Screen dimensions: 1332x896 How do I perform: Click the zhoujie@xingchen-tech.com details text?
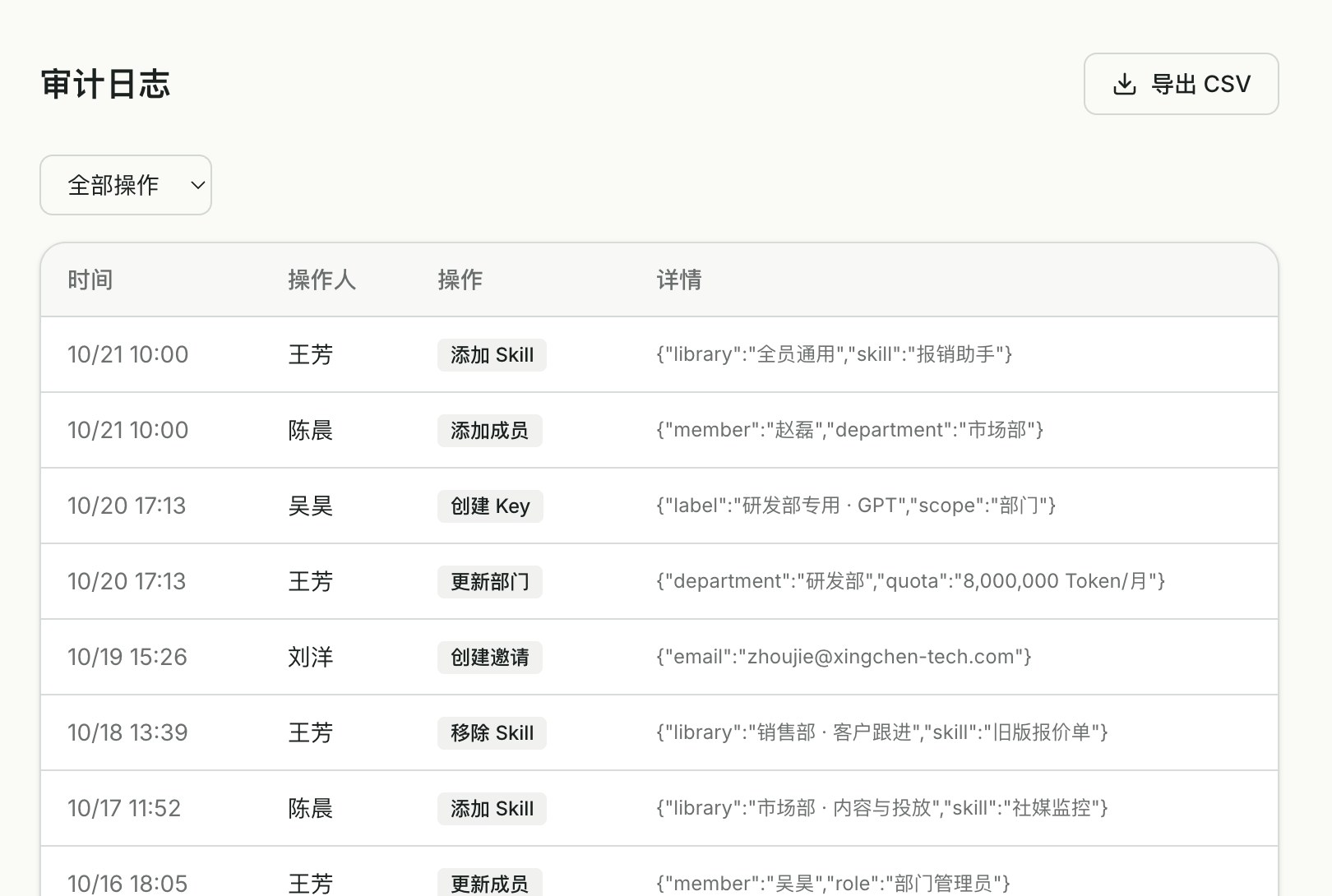[x=844, y=657]
